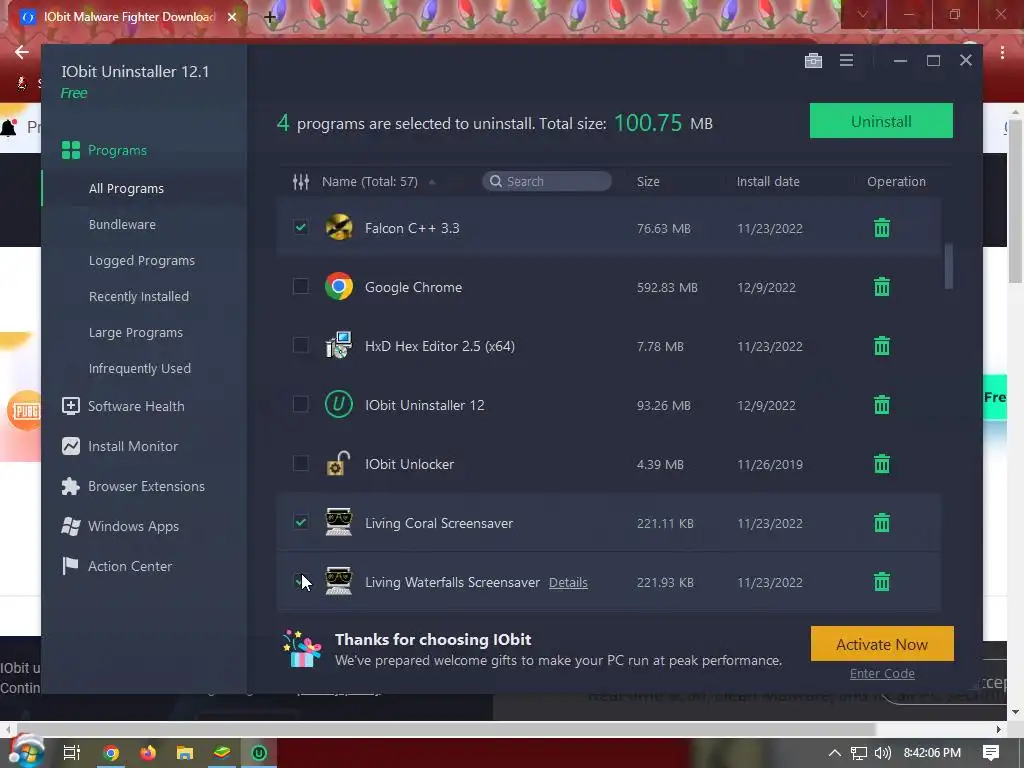1024x768 pixels.
Task: Show Infrequently Used programs
Action: [140, 368]
